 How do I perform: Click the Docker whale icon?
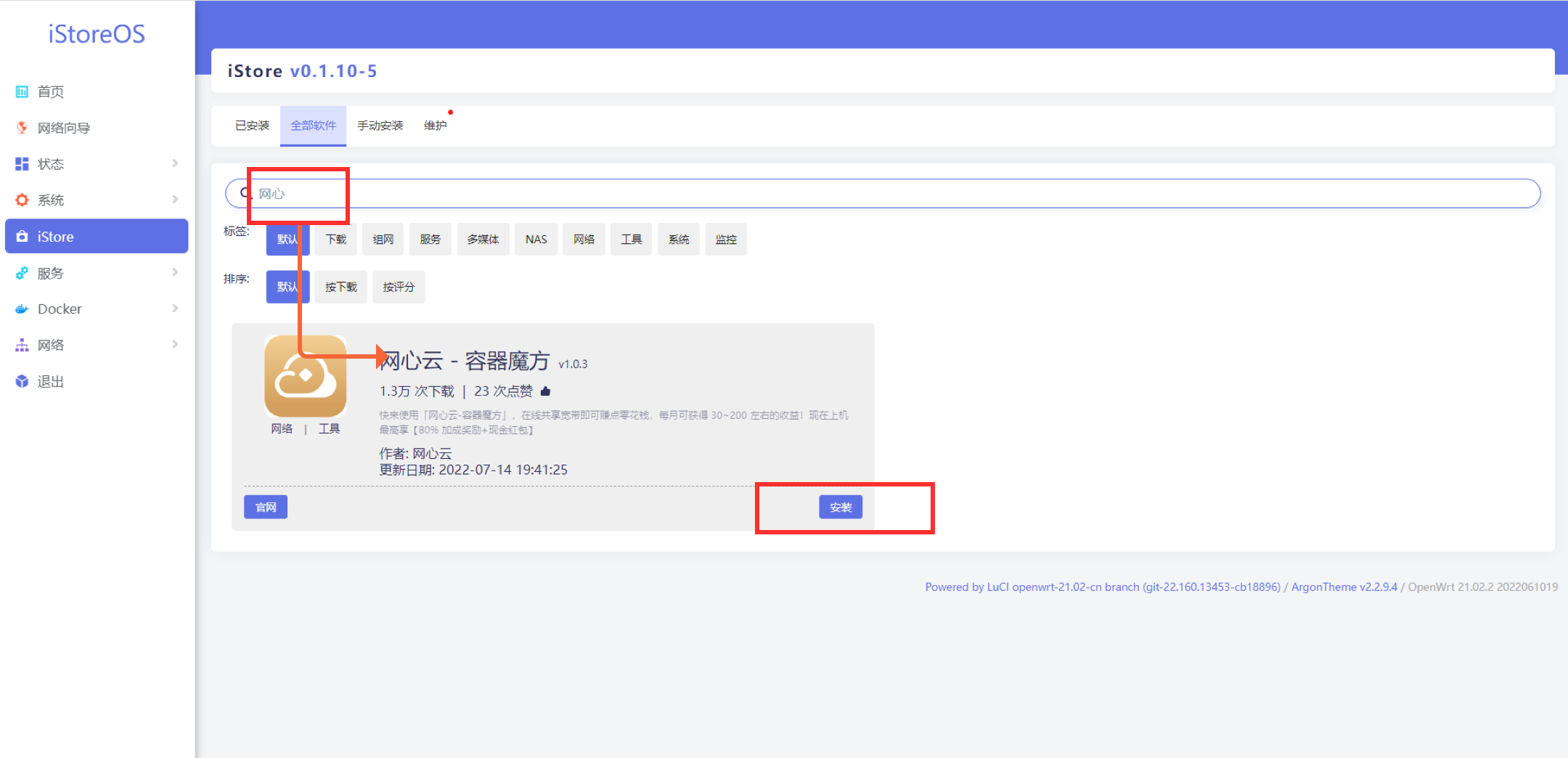[x=22, y=309]
